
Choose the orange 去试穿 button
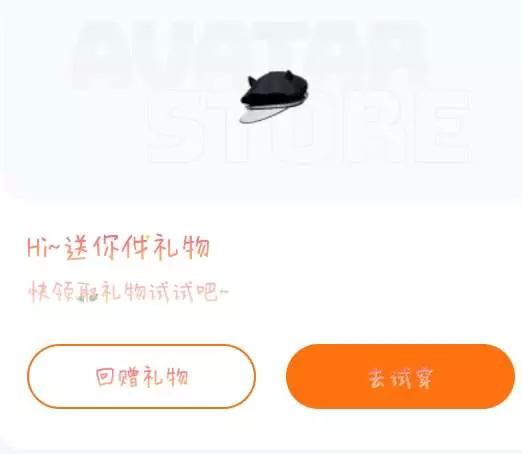point(400,376)
